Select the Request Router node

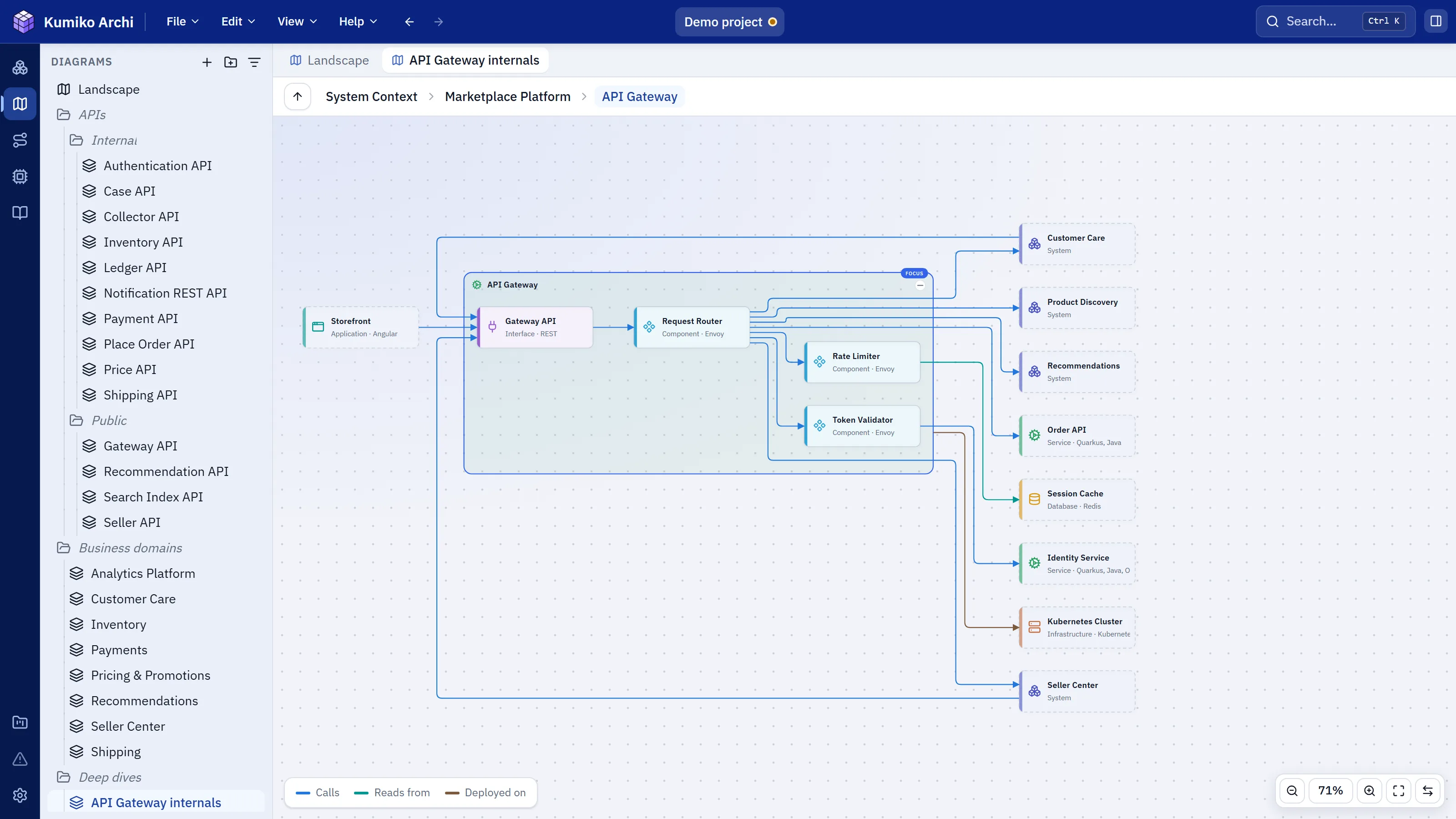point(693,327)
